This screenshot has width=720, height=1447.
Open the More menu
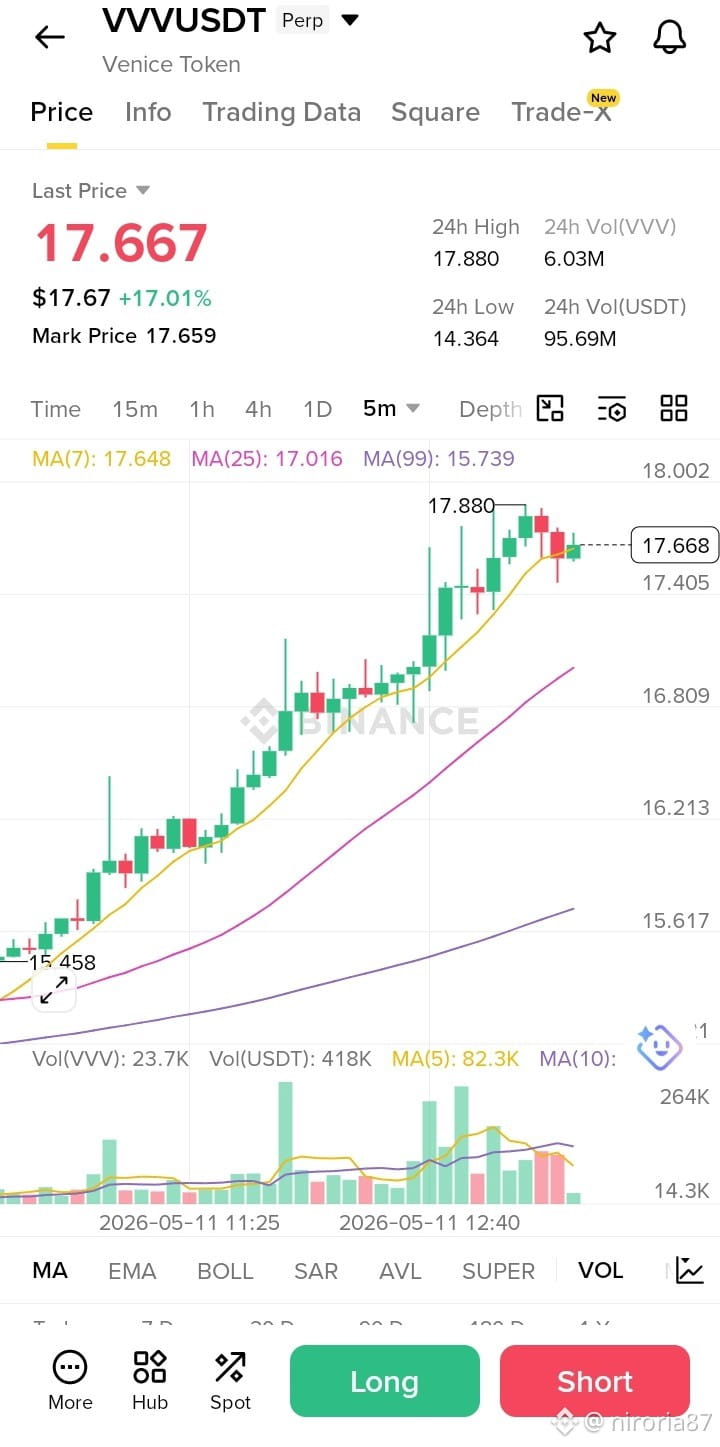tap(70, 1381)
